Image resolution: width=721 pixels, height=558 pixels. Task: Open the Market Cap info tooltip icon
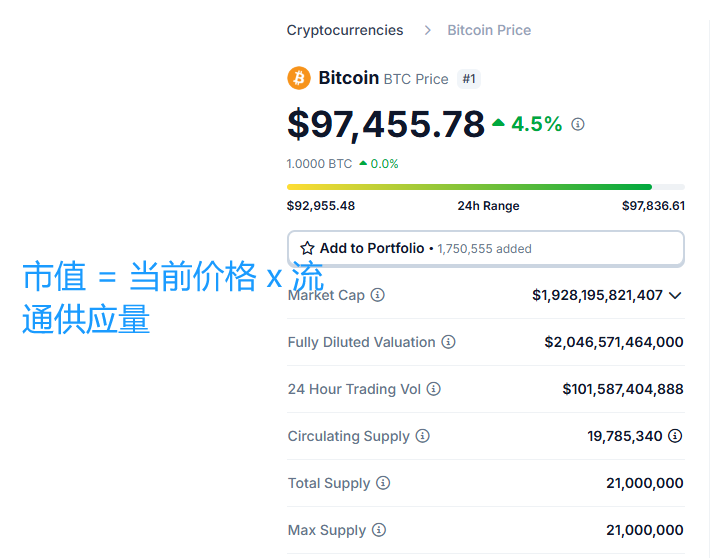(377, 295)
